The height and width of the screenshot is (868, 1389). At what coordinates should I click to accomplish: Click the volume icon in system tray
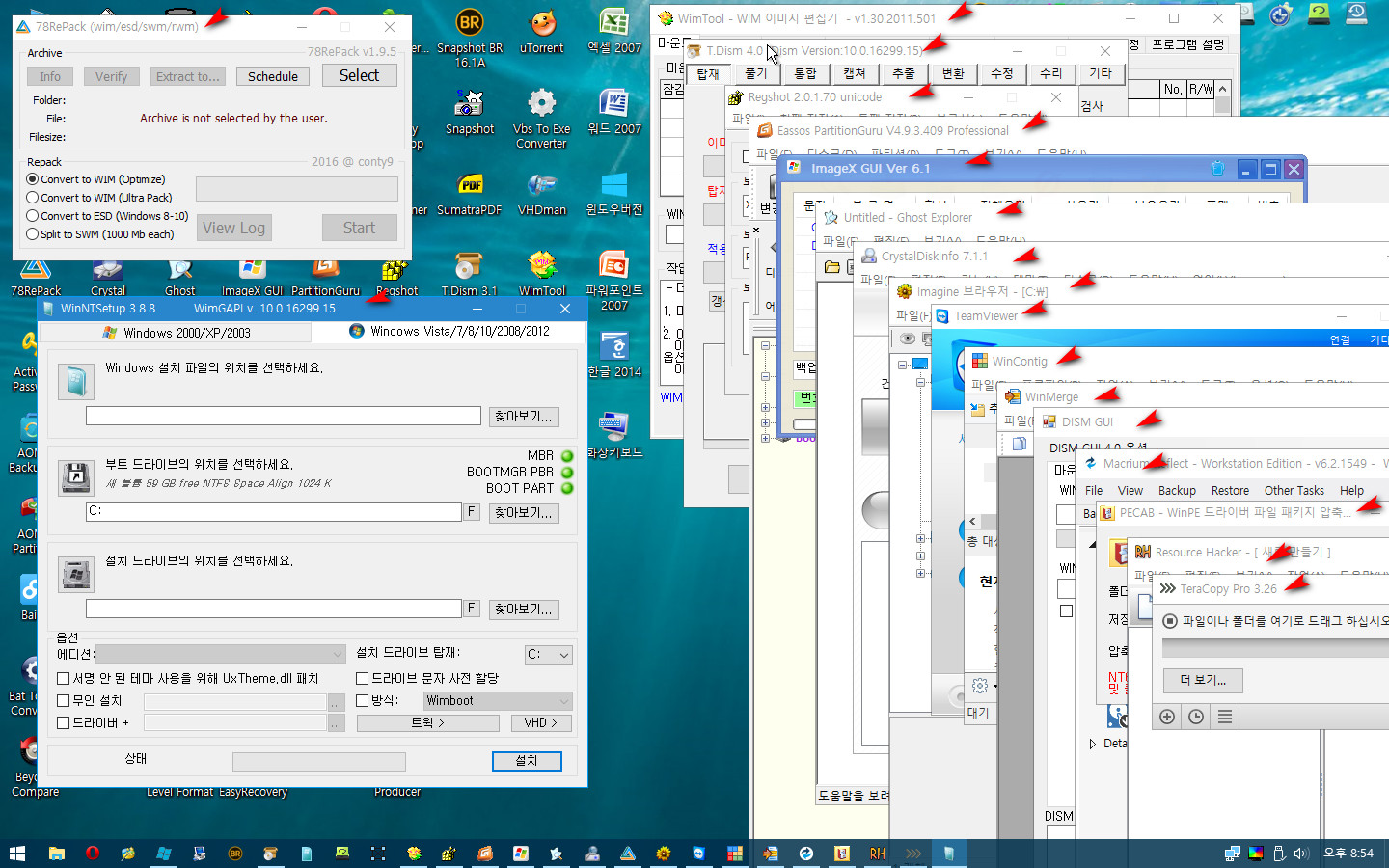coord(1301,854)
